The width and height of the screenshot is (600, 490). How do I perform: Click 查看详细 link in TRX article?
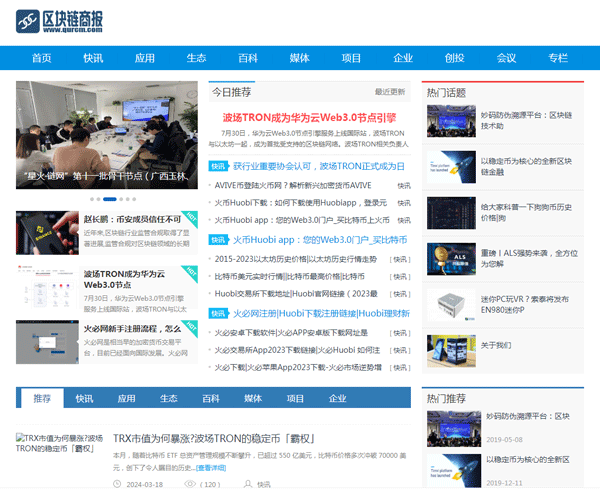(x=211, y=468)
